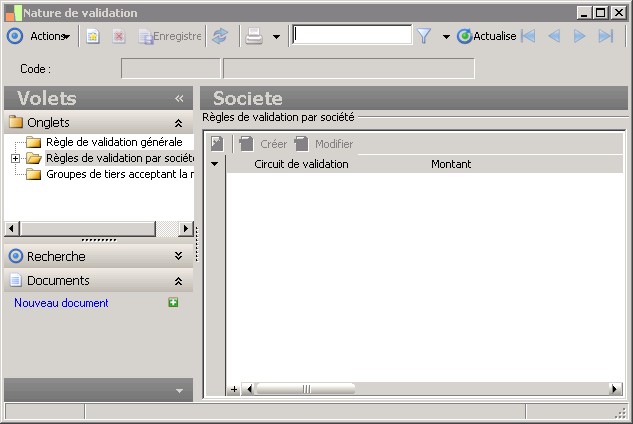Click the tree horizontal scrollbar thumb
Image resolution: width=633 pixels, height=424 pixels.
coord(88,229)
